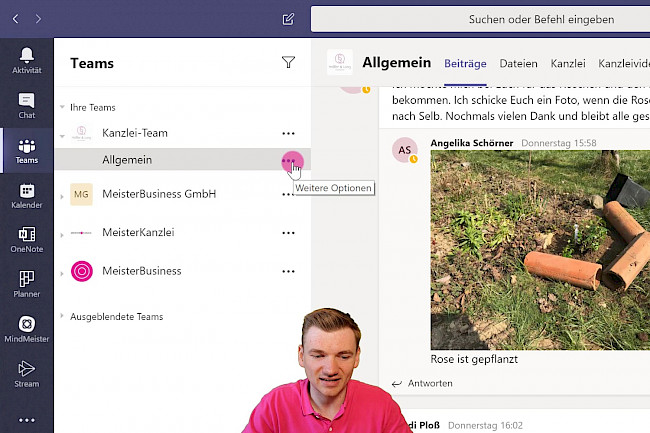This screenshot has height=433, width=650.
Task: Select the MeisterBusiness GmbH team
Action: point(159,194)
